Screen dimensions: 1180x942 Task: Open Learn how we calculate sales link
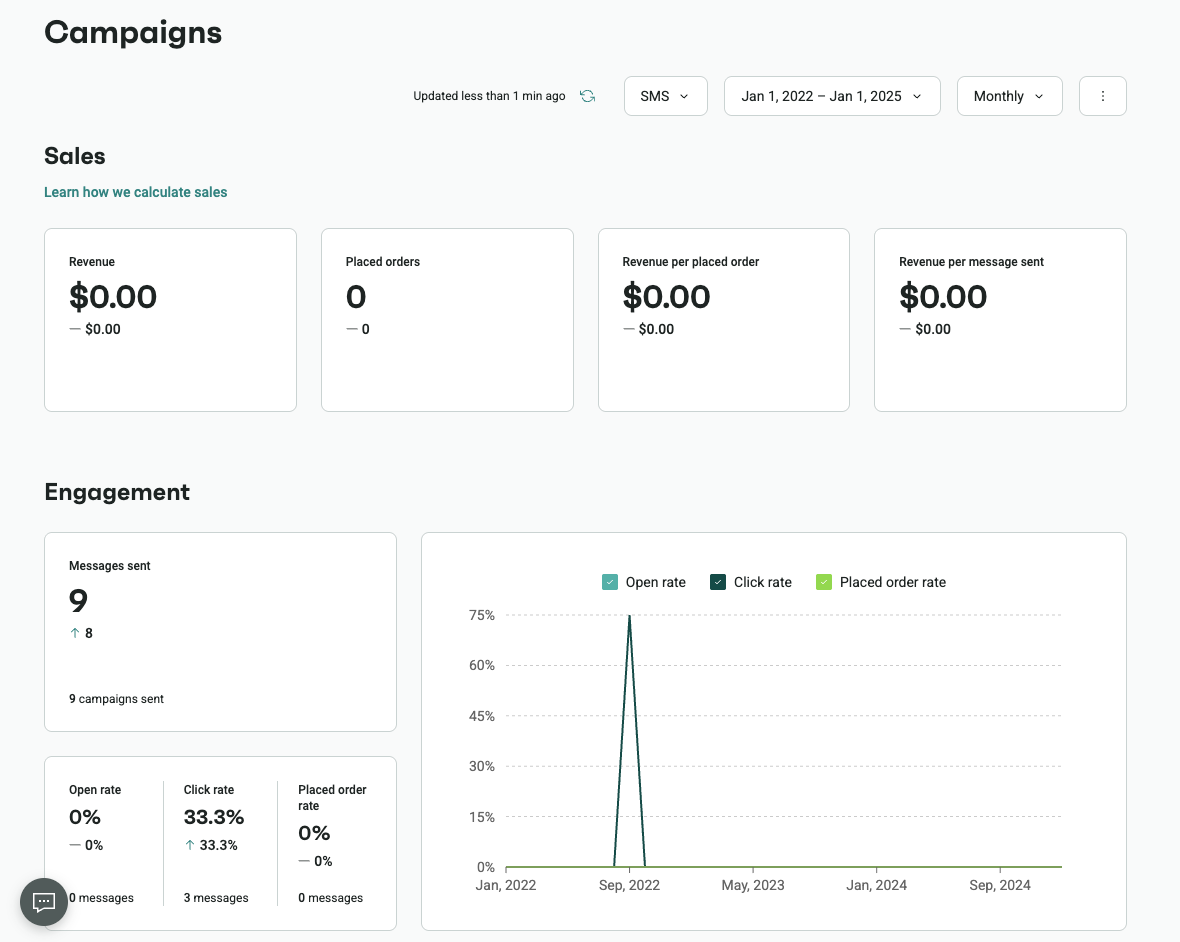[135, 192]
